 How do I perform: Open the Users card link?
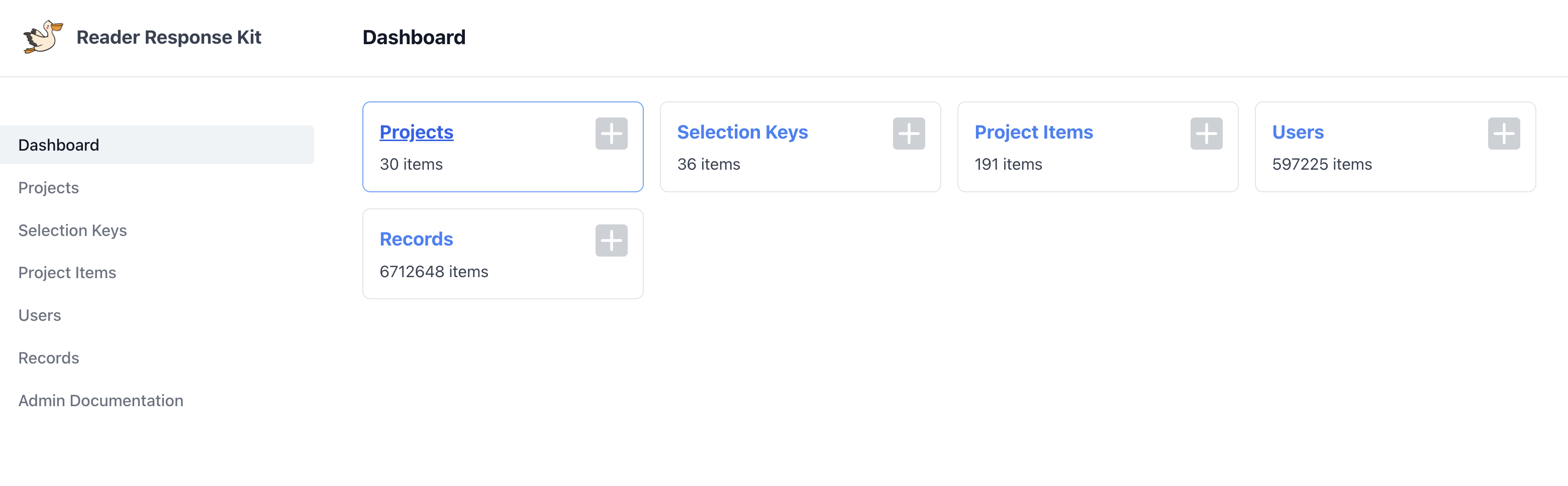click(x=1298, y=132)
